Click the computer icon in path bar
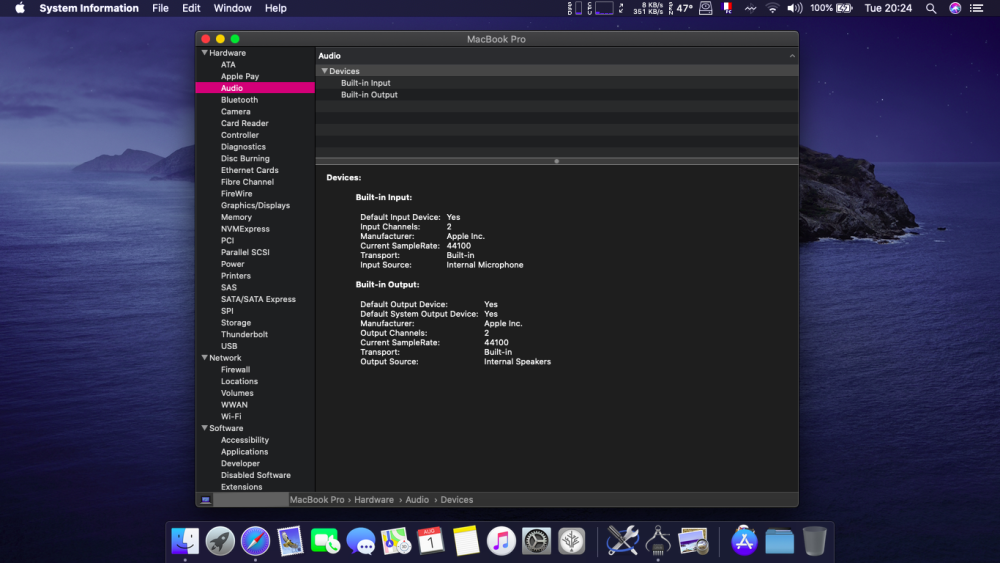 [205, 500]
